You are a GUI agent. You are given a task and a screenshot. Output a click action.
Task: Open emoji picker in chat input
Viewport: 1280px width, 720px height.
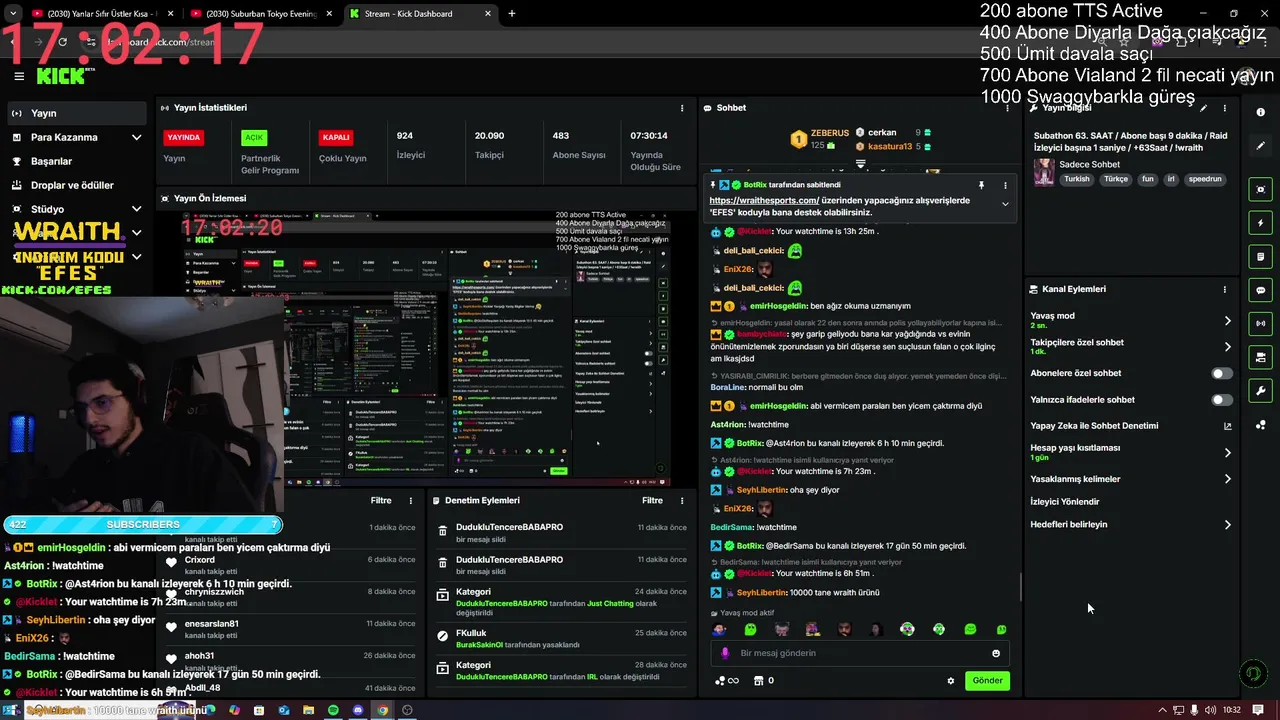pyautogui.click(x=996, y=653)
